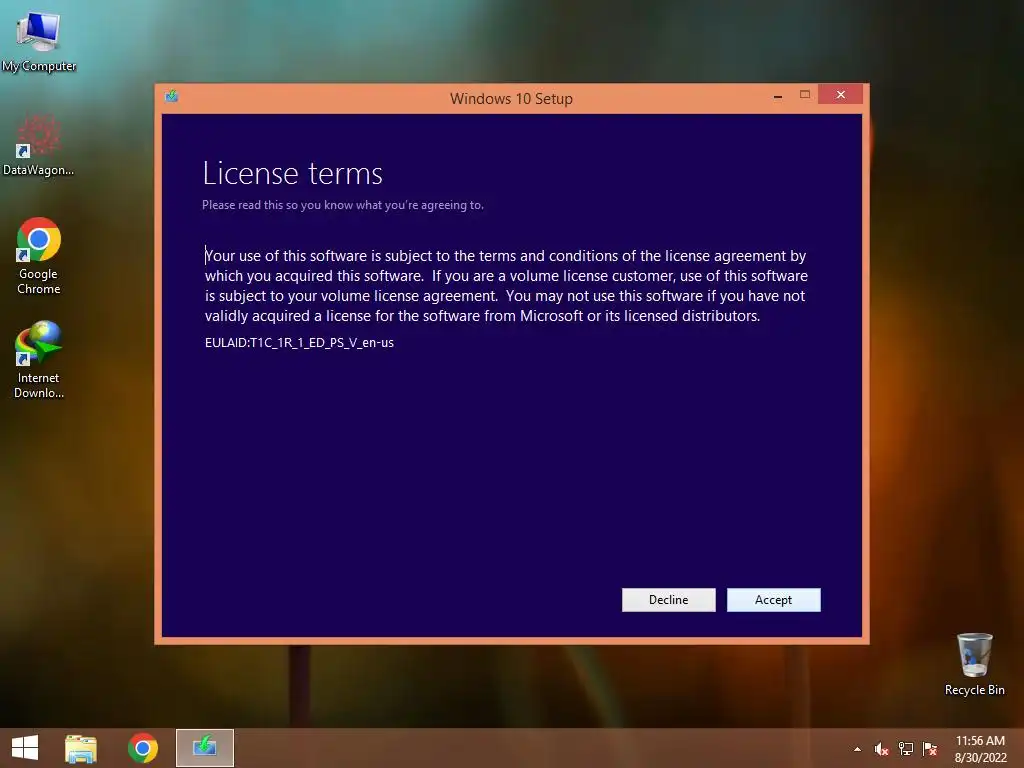Select the Recycle Bin icon
Image resolution: width=1024 pixels, height=768 pixels.
(x=974, y=664)
